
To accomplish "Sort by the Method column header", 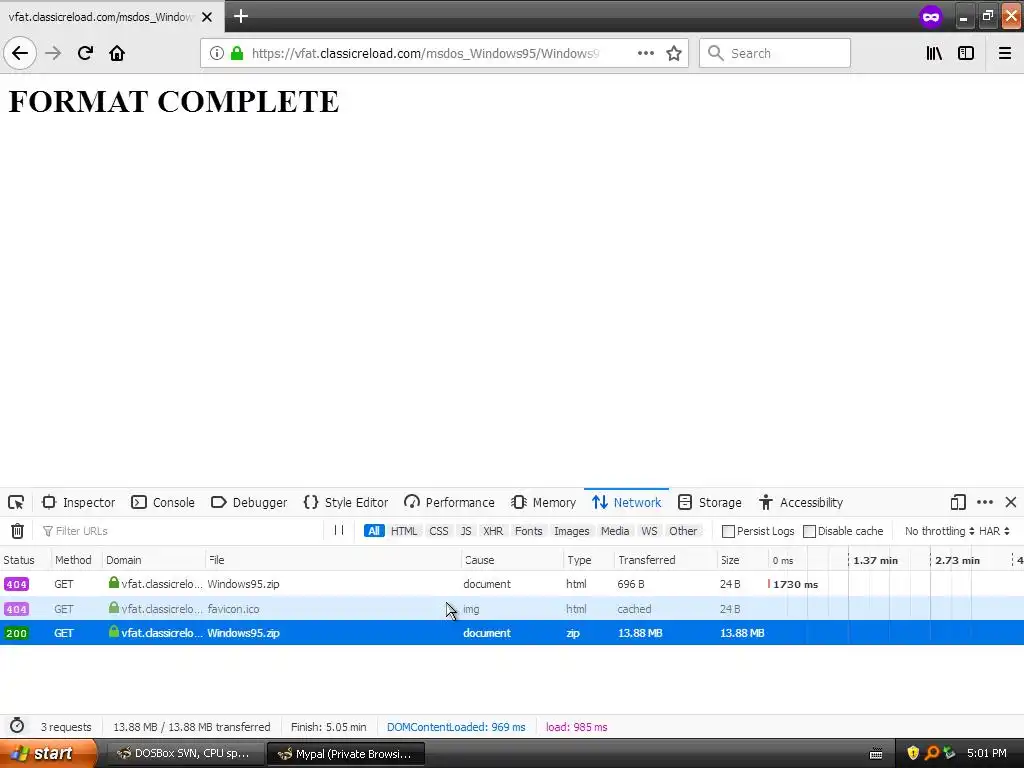I will pyautogui.click(x=76, y=560).
